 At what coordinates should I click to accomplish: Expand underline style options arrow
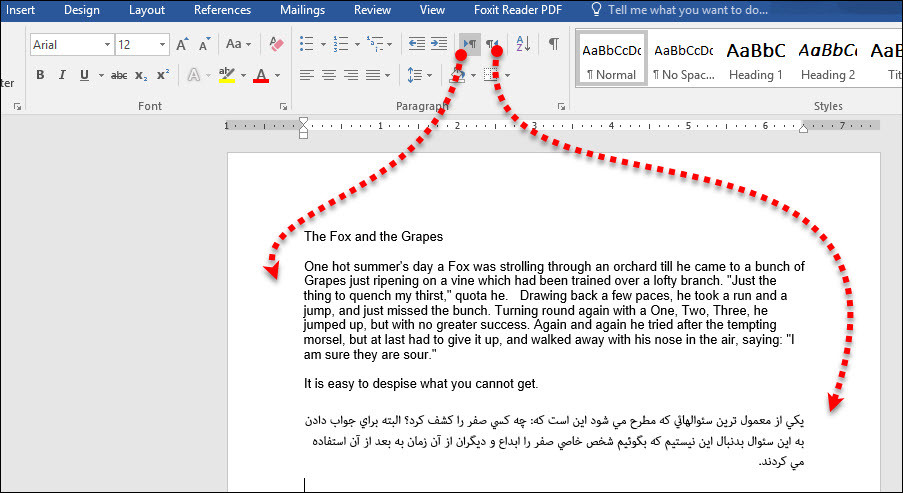click(101, 75)
